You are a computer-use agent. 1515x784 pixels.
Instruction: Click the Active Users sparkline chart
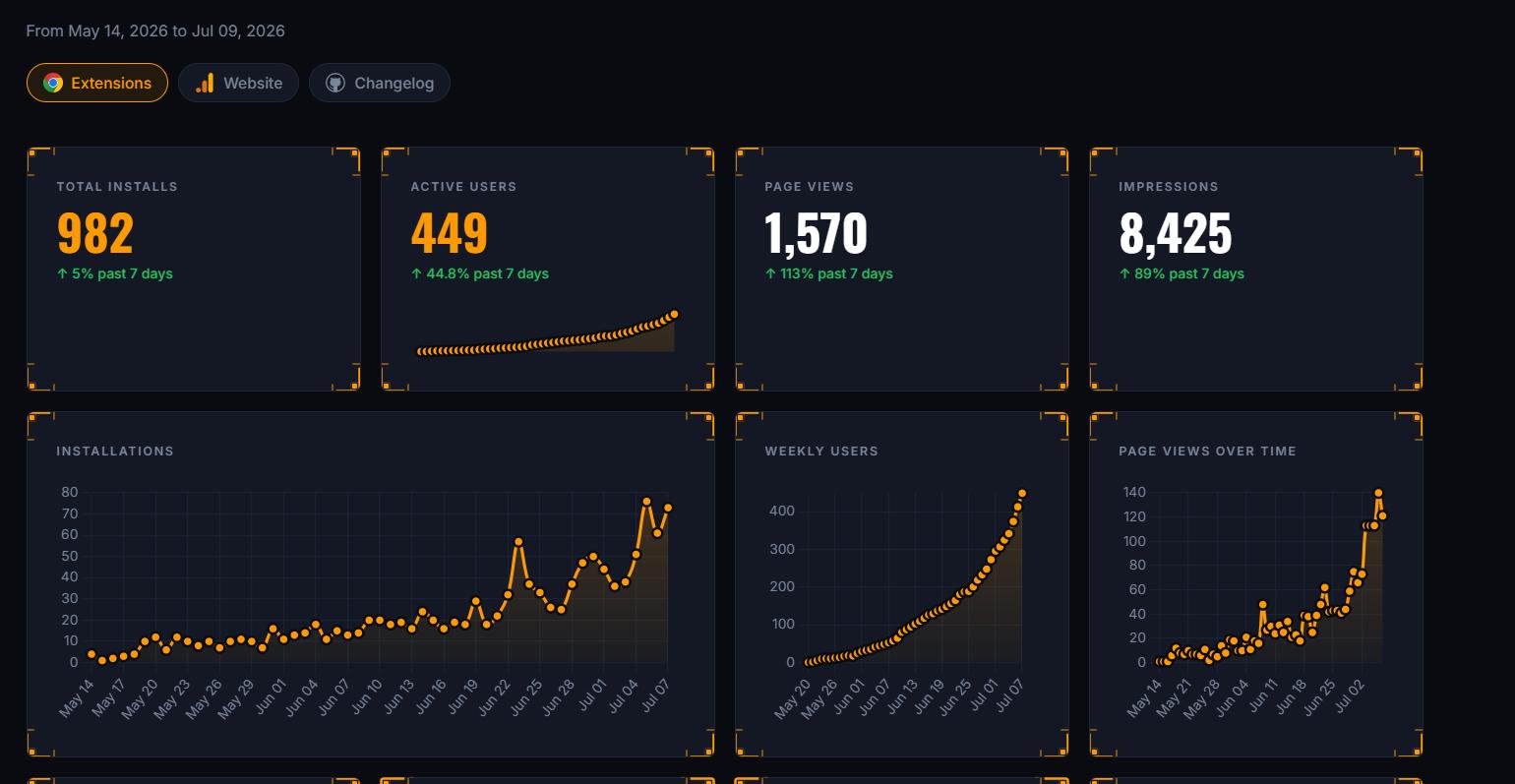(547, 332)
